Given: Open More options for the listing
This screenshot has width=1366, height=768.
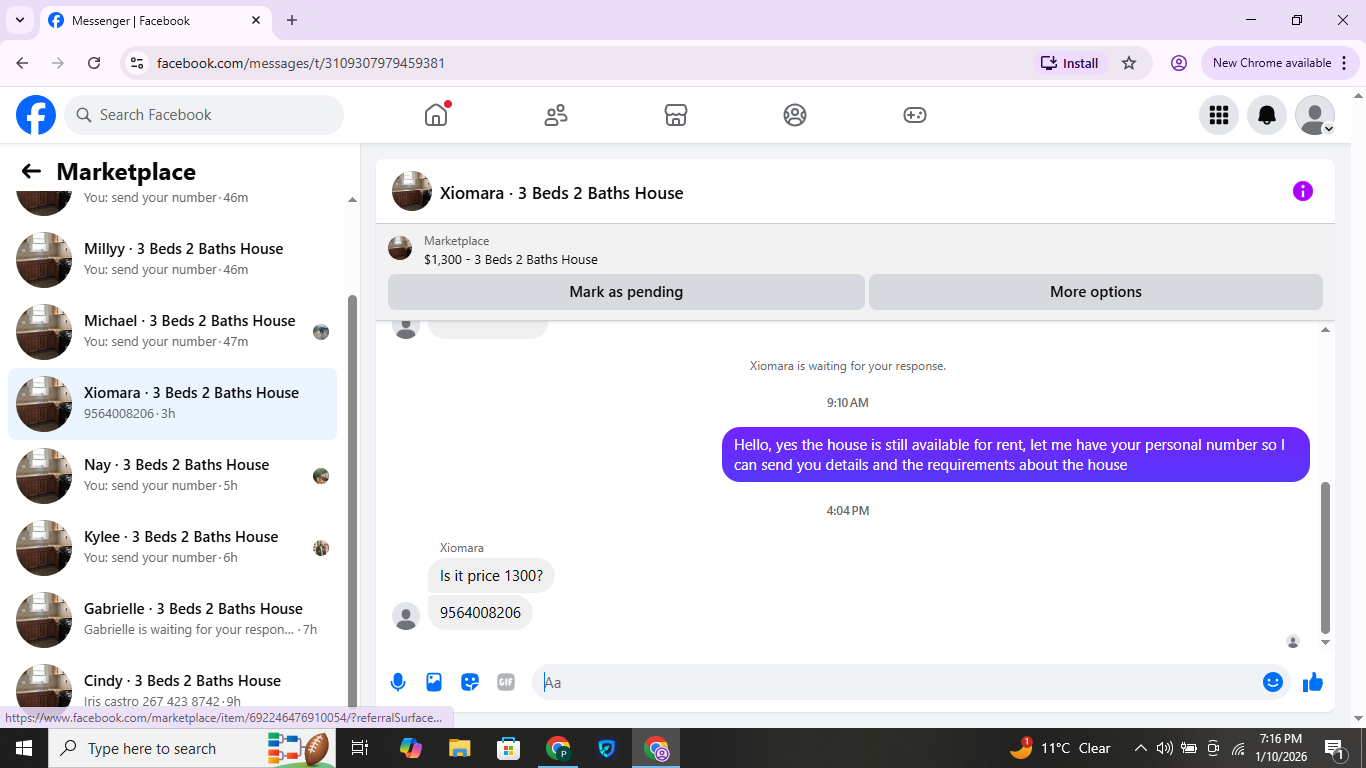Looking at the screenshot, I should tap(1096, 292).
